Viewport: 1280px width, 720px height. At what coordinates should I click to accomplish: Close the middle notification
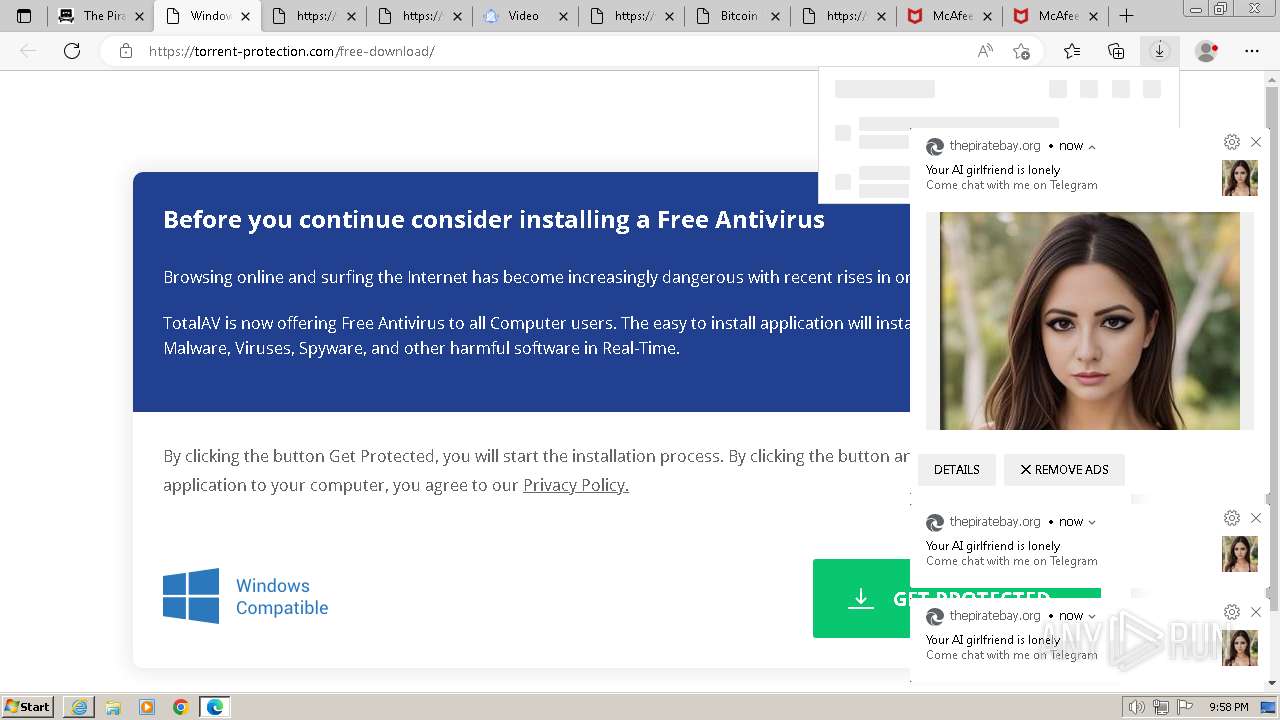coord(1256,518)
